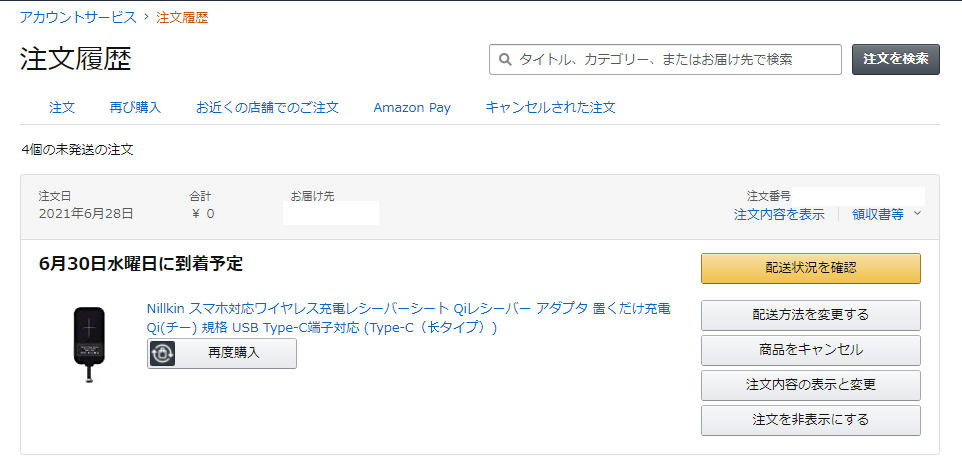The height and width of the screenshot is (466, 962).
Task: Open the 領収書等 receipt link
Action: (877, 214)
